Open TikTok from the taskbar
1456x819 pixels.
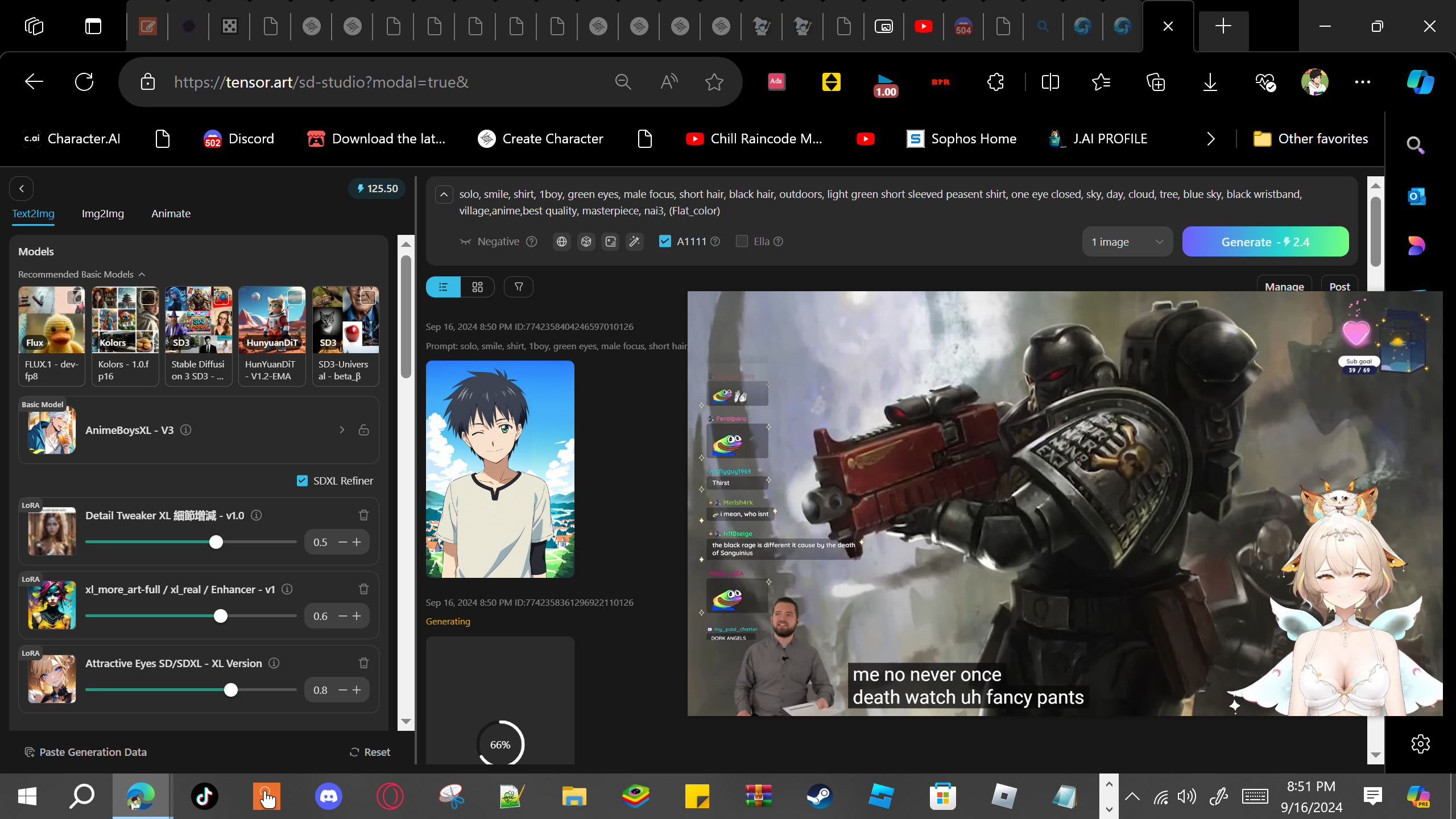pos(205,796)
